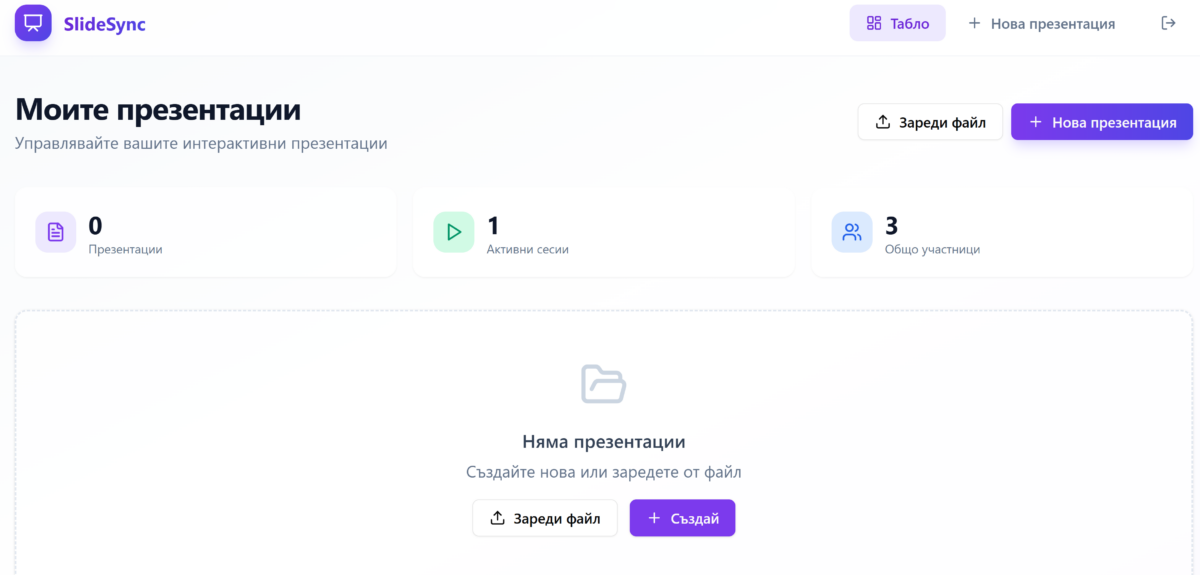Viewport: 1200px width, 575px height.
Task: Click the play icon in Активни сесии card
Action: 454,232
